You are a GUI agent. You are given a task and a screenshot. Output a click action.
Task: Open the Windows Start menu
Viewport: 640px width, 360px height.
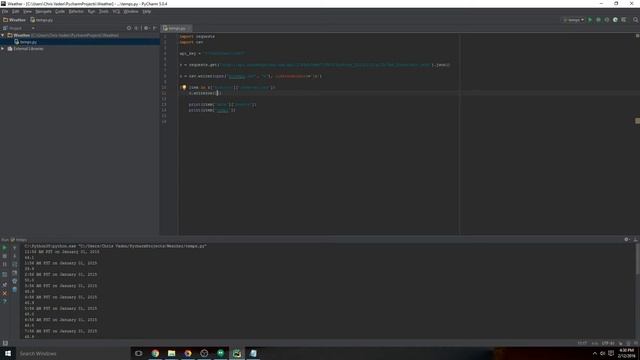pos(8,353)
